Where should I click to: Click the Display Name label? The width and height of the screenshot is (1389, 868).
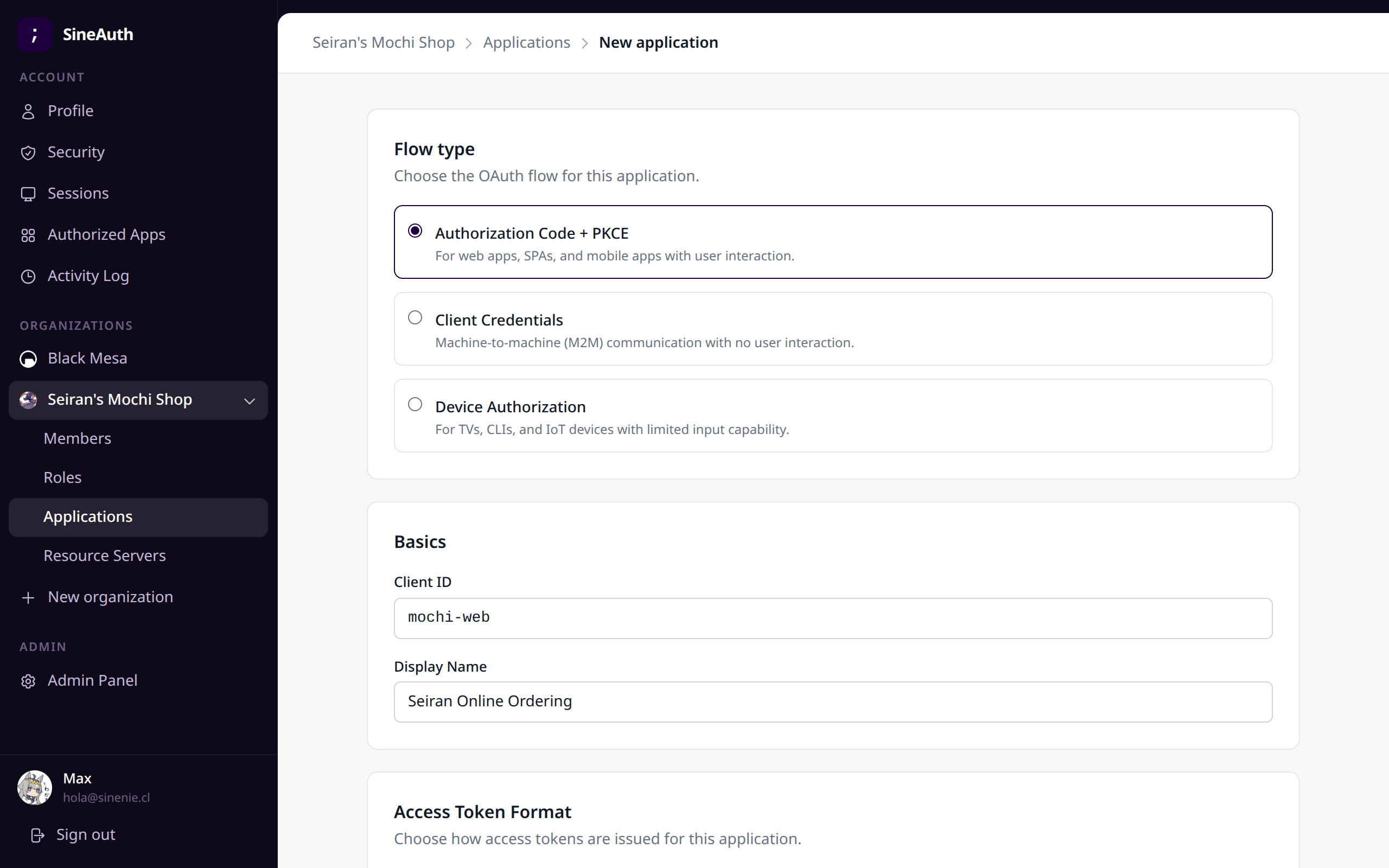(x=440, y=667)
